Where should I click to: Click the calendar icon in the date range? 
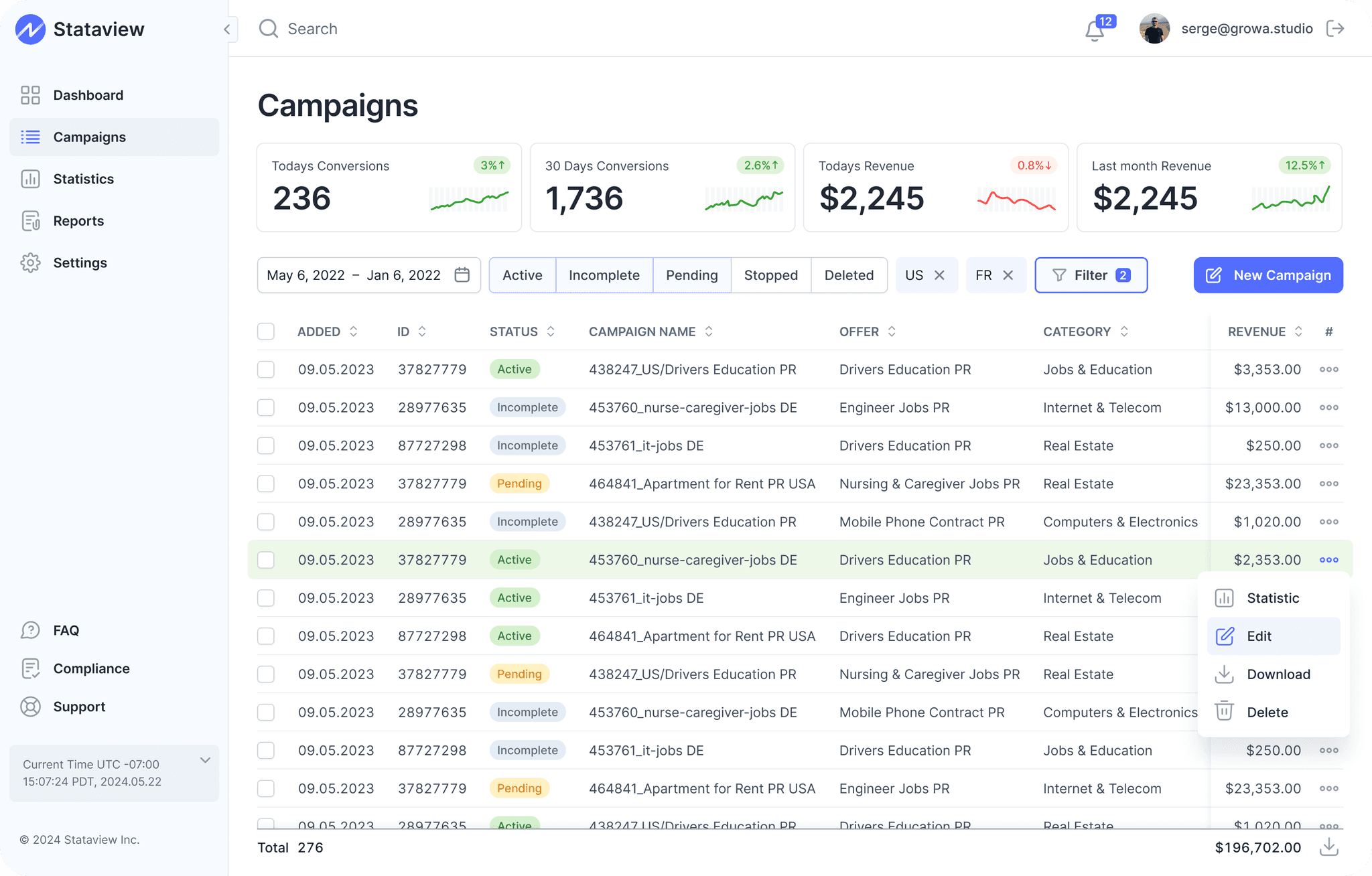[462, 275]
